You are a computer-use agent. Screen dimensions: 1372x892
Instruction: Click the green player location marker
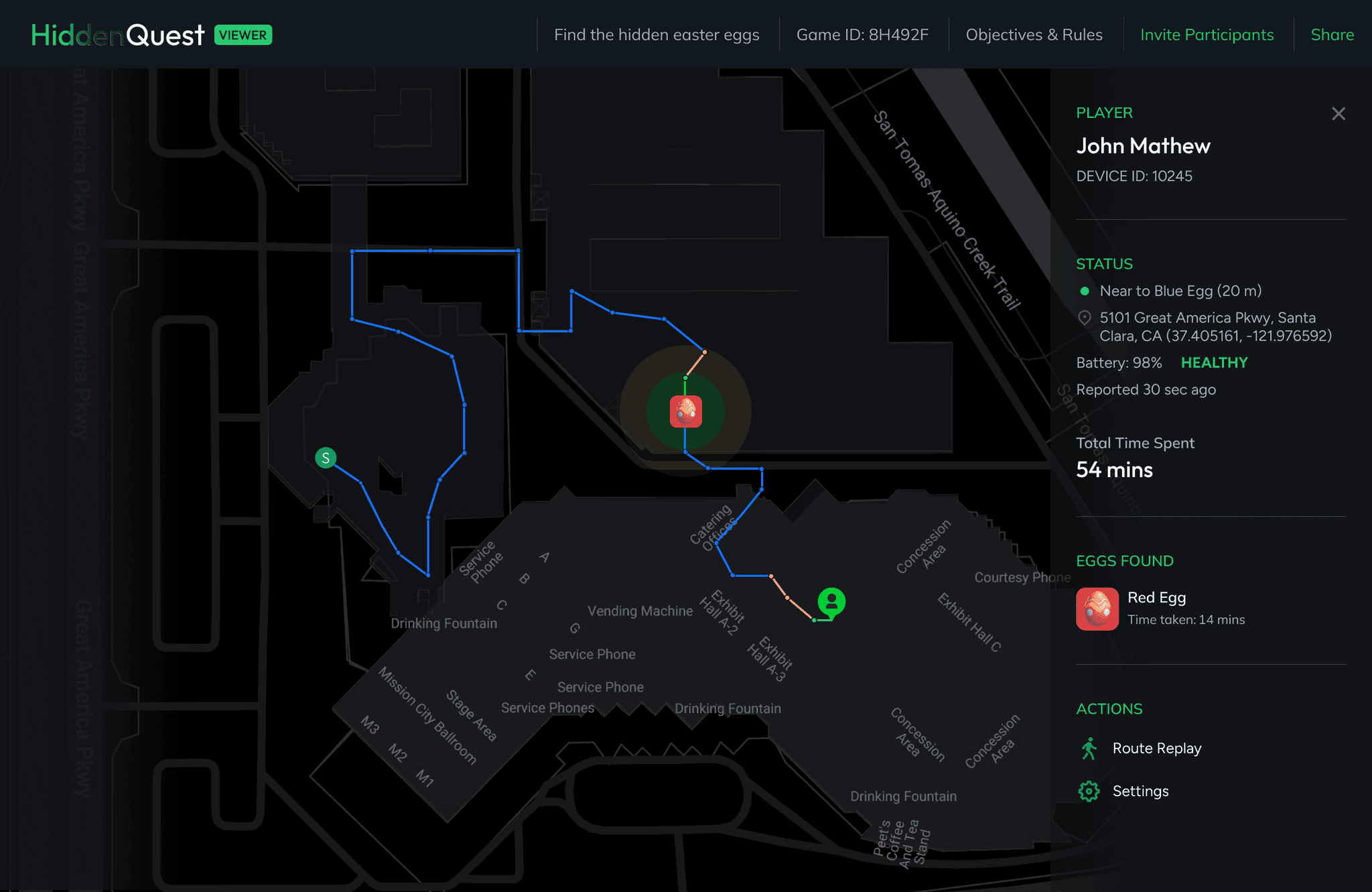831,602
